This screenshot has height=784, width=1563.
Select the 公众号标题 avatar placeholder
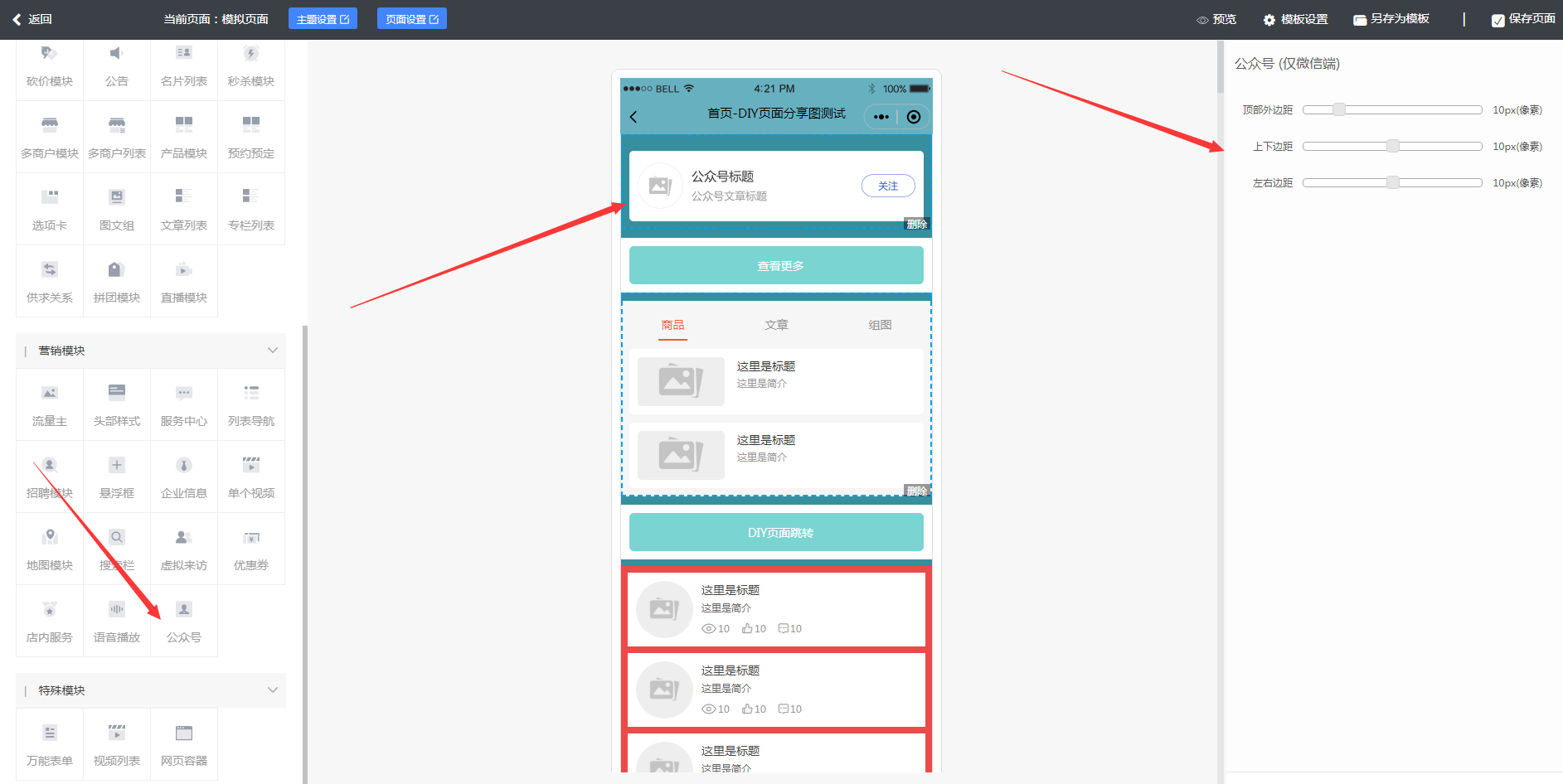(x=660, y=186)
